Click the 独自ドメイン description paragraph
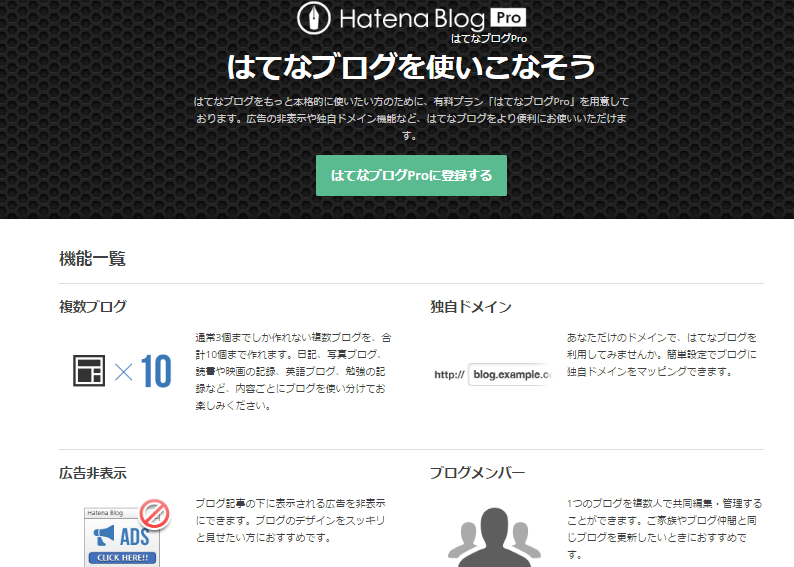Viewport: 794px width, 567px height. pyautogui.click(x=662, y=354)
